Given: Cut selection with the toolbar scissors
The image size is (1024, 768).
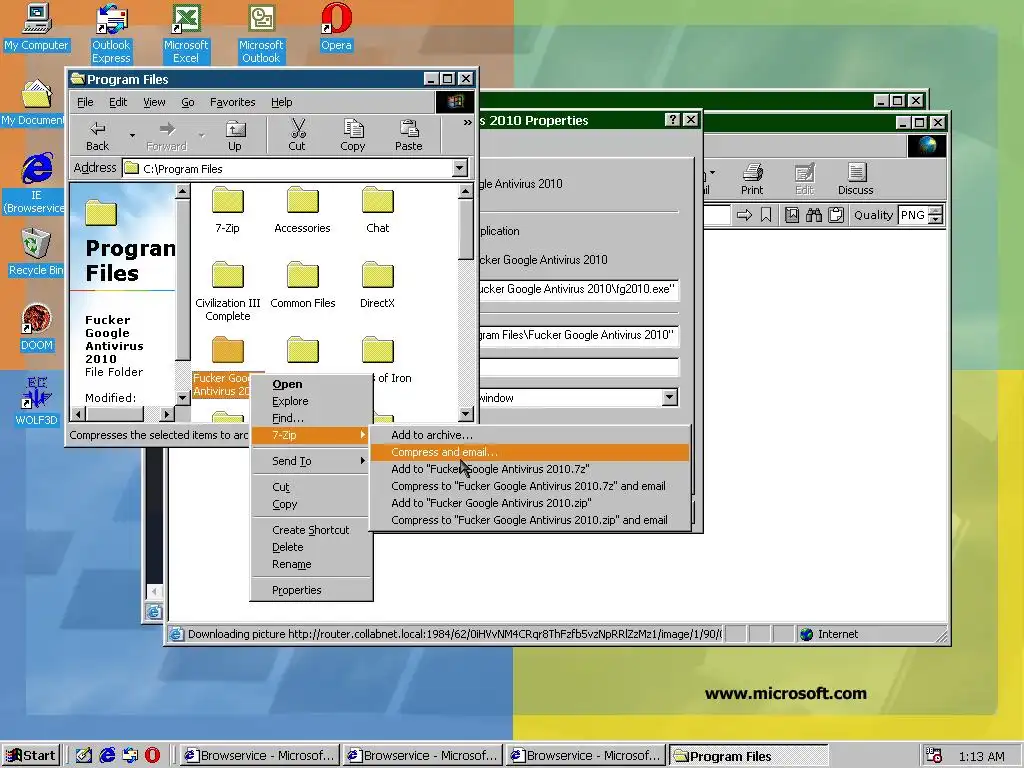Looking at the screenshot, I should click(x=297, y=136).
